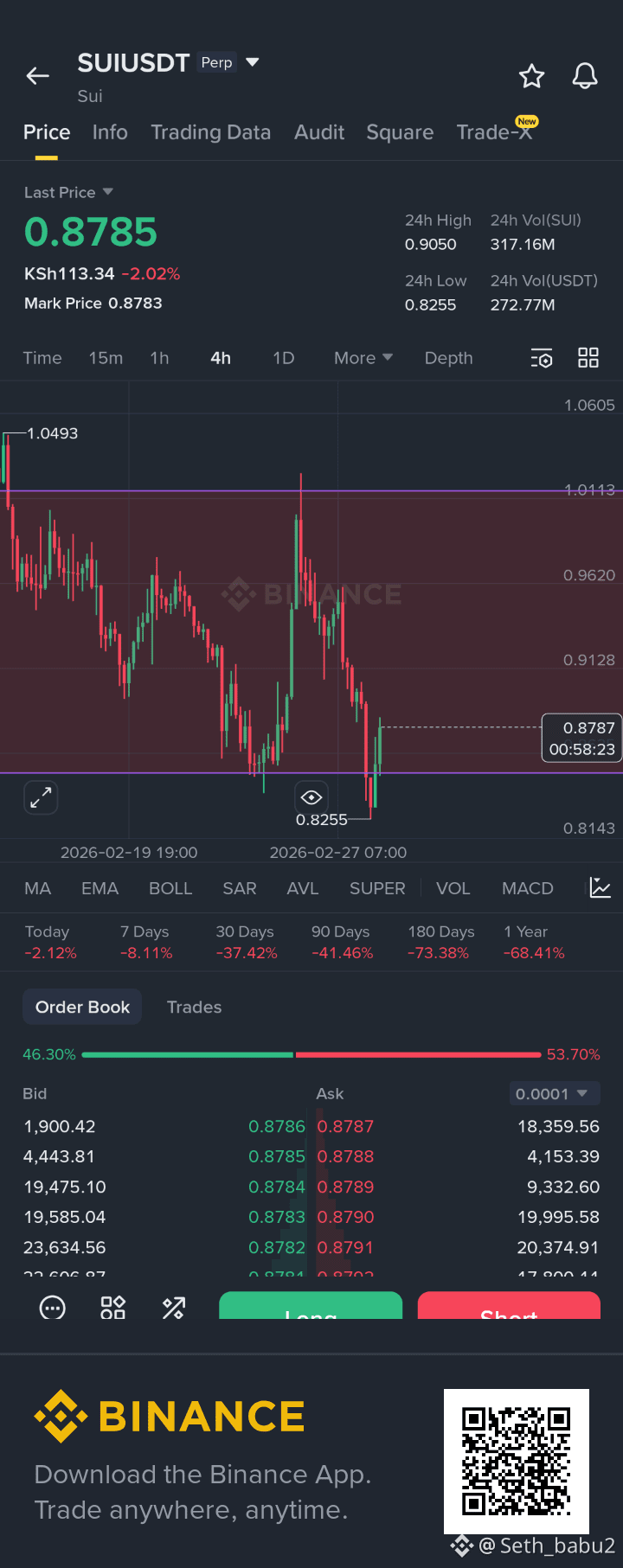Tap the red Short button
This screenshot has width=623, height=1568.
pyautogui.click(x=509, y=1305)
